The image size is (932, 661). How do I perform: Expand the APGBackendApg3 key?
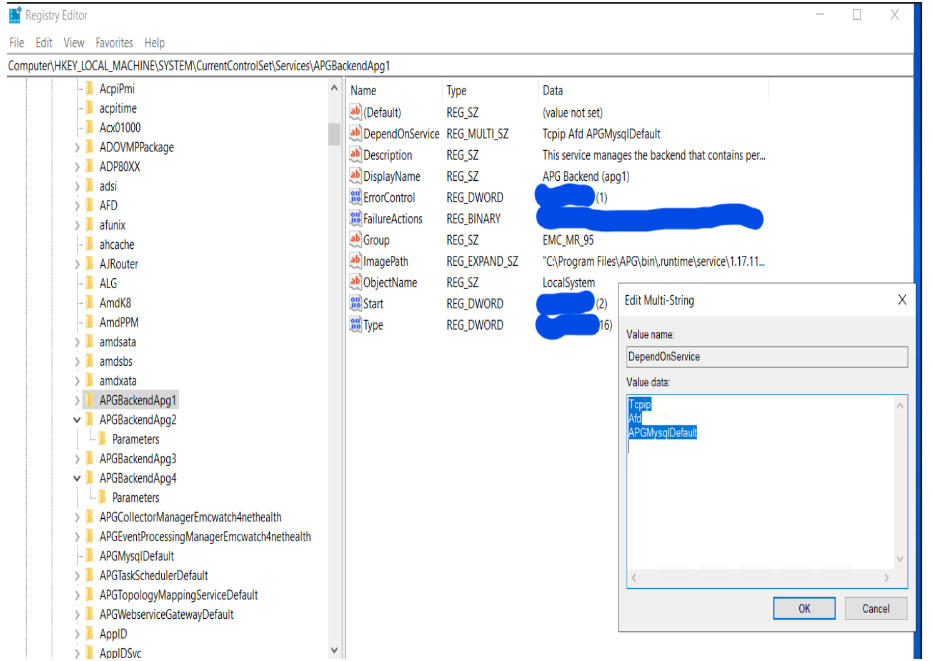click(77, 459)
